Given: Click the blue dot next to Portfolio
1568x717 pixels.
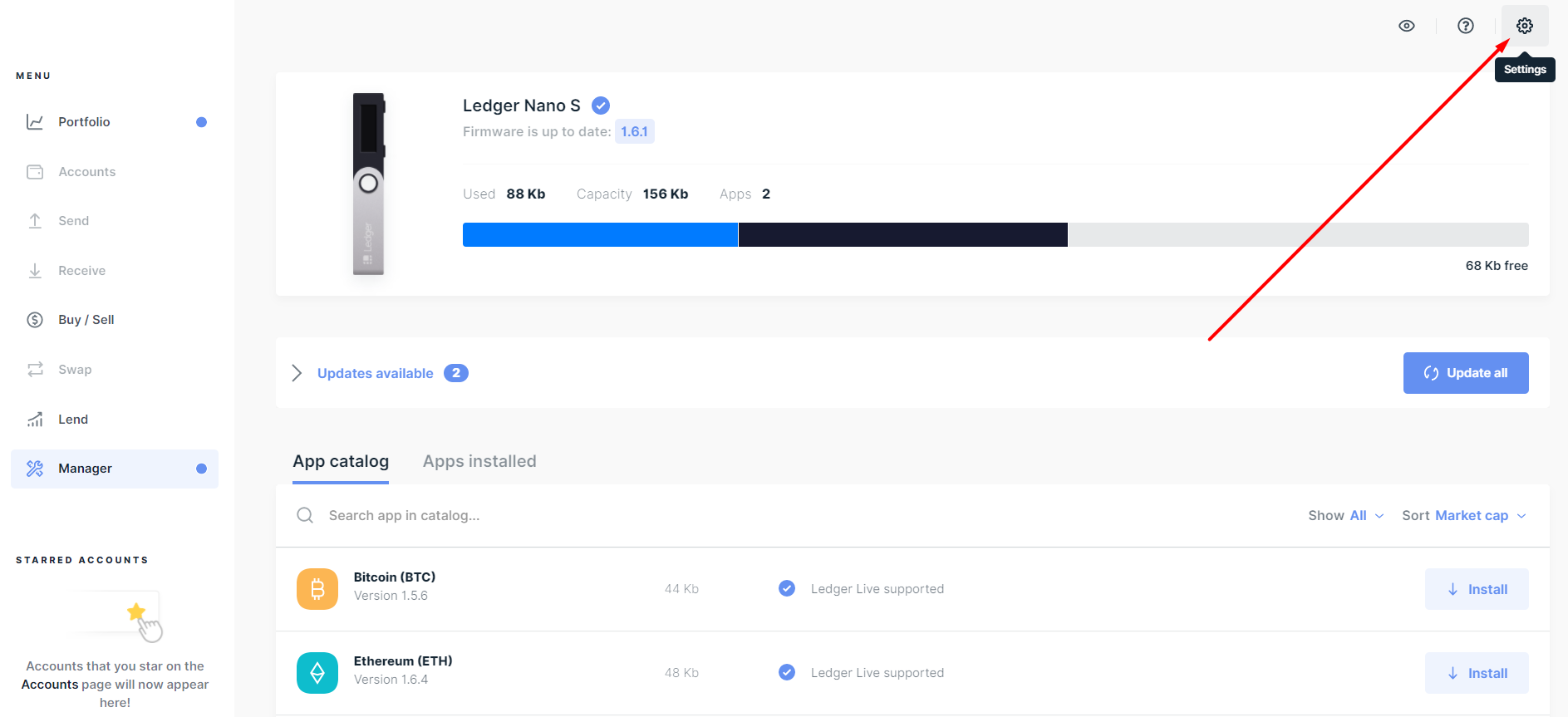Looking at the screenshot, I should (x=201, y=122).
